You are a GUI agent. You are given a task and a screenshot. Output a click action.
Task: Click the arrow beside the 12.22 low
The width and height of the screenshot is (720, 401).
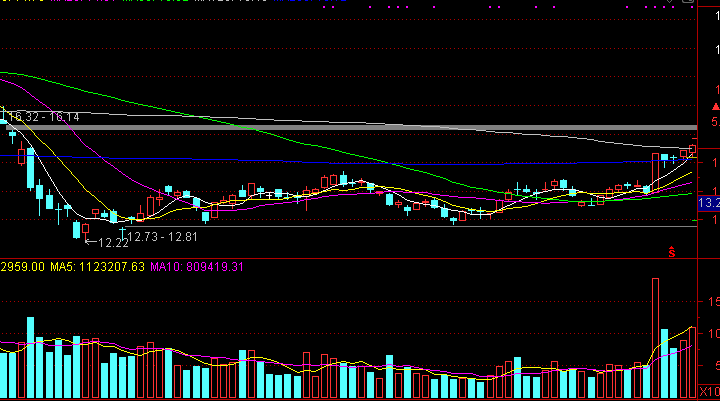click(x=91, y=242)
